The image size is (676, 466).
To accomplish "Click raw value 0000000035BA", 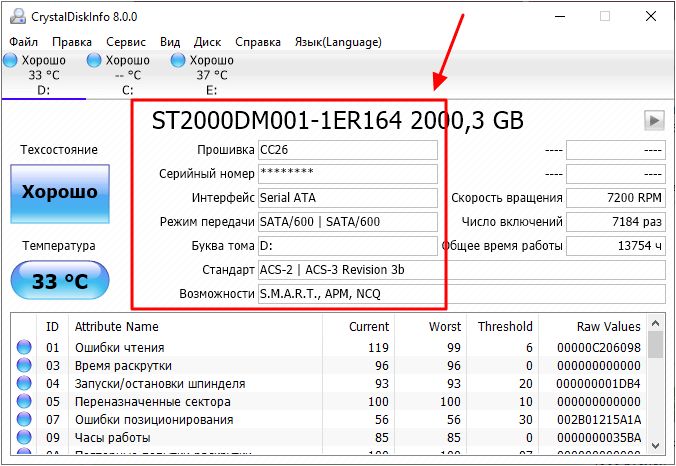I will tap(599, 438).
